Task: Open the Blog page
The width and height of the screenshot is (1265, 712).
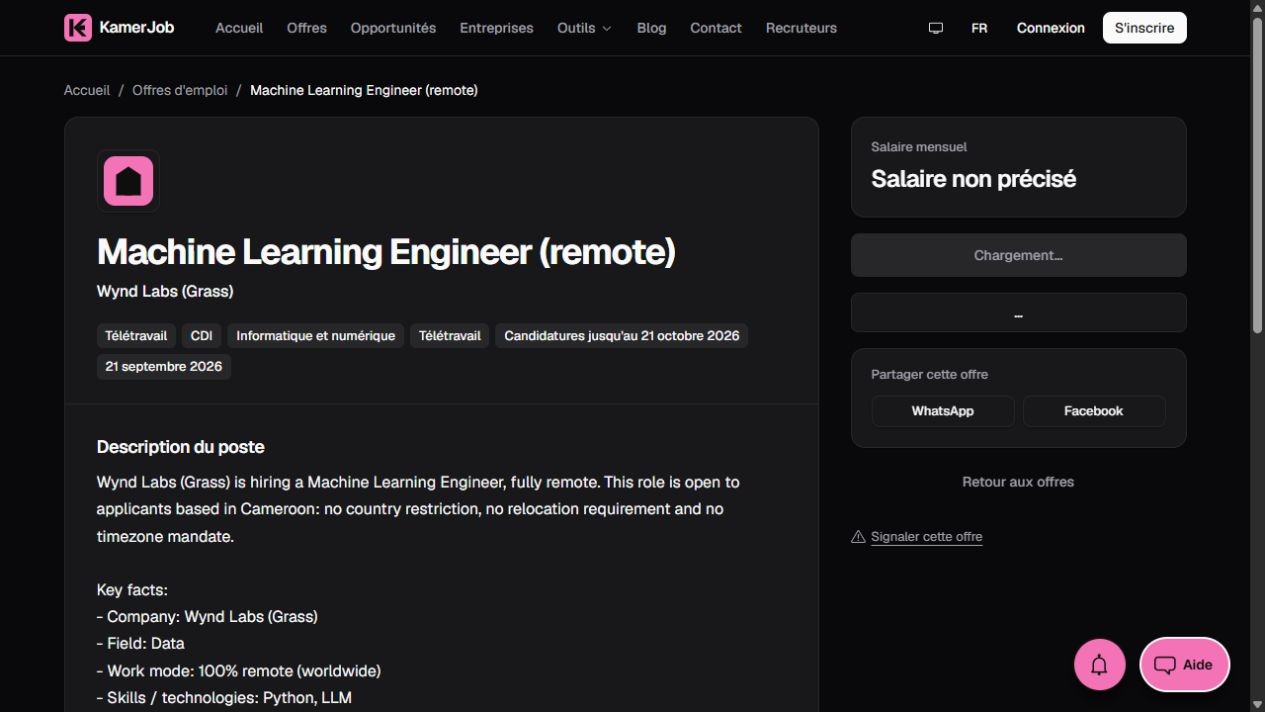Action: pos(651,28)
